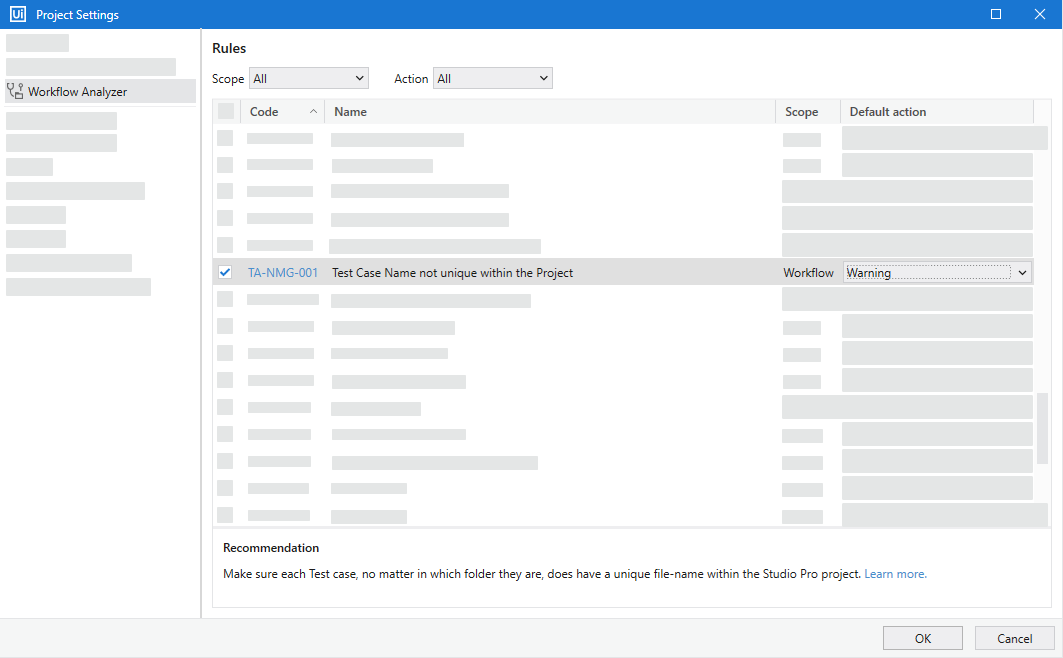Image resolution: width=1063 pixels, height=658 pixels.
Task: Open the TA-NMG-001 rule code link
Action: 283,272
